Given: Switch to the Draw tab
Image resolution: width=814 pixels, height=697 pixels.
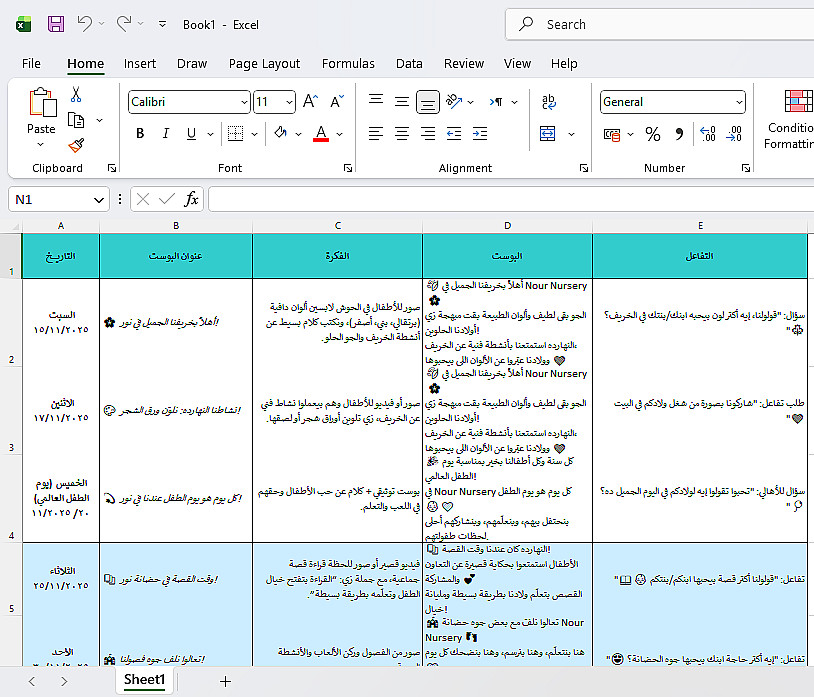Looking at the screenshot, I should point(192,63).
